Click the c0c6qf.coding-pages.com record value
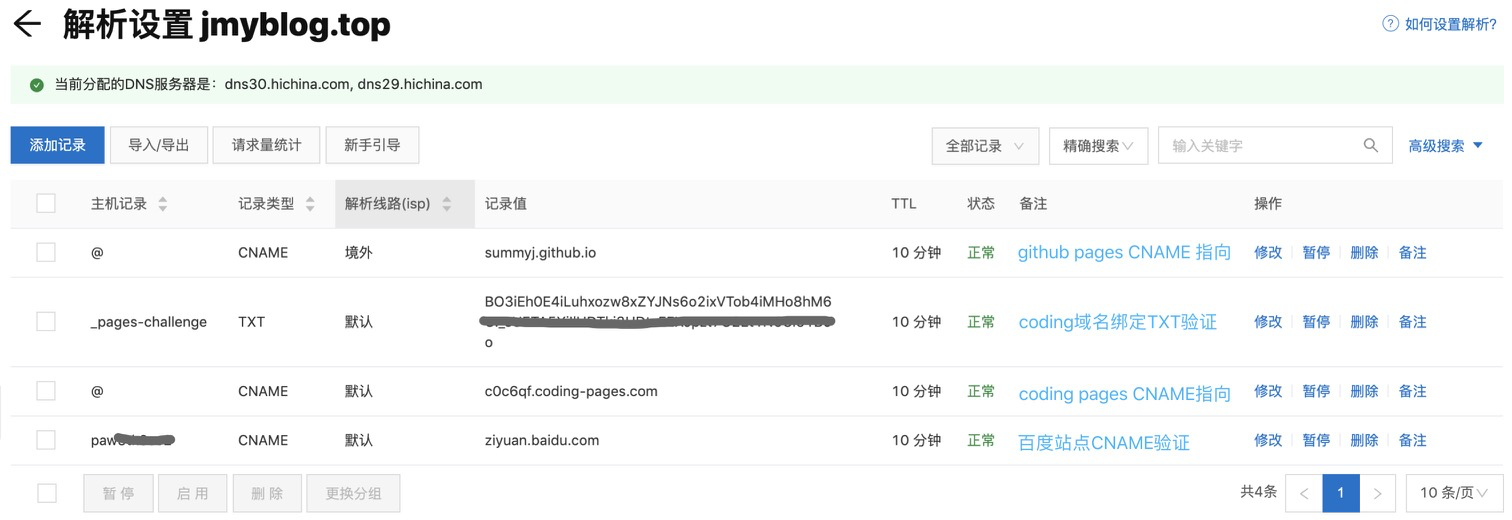The image size is (1512, 520). 571,391
